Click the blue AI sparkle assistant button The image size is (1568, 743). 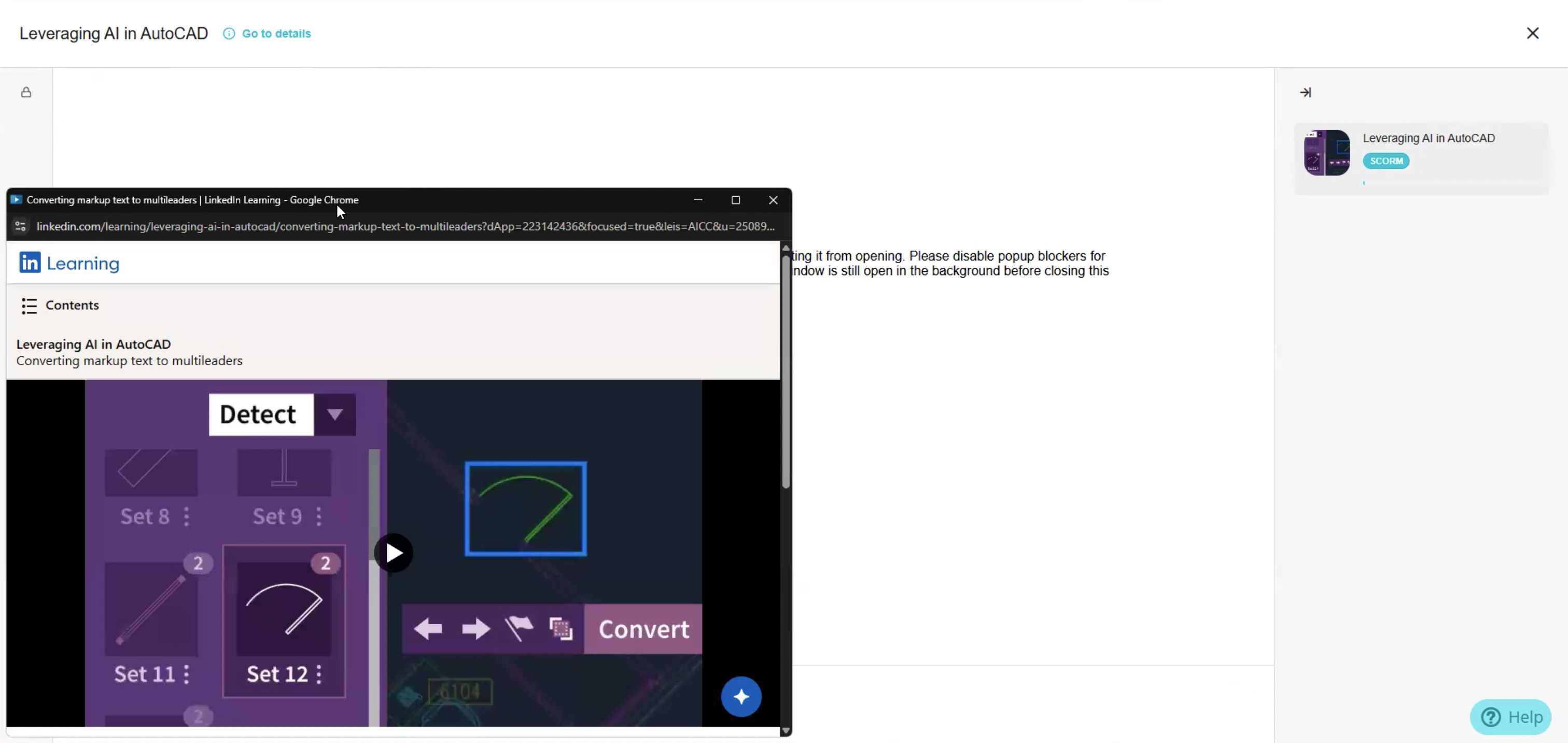(741, 697)
